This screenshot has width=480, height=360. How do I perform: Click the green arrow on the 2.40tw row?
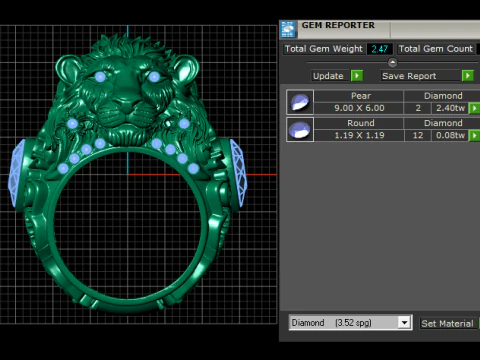(474, 108)
